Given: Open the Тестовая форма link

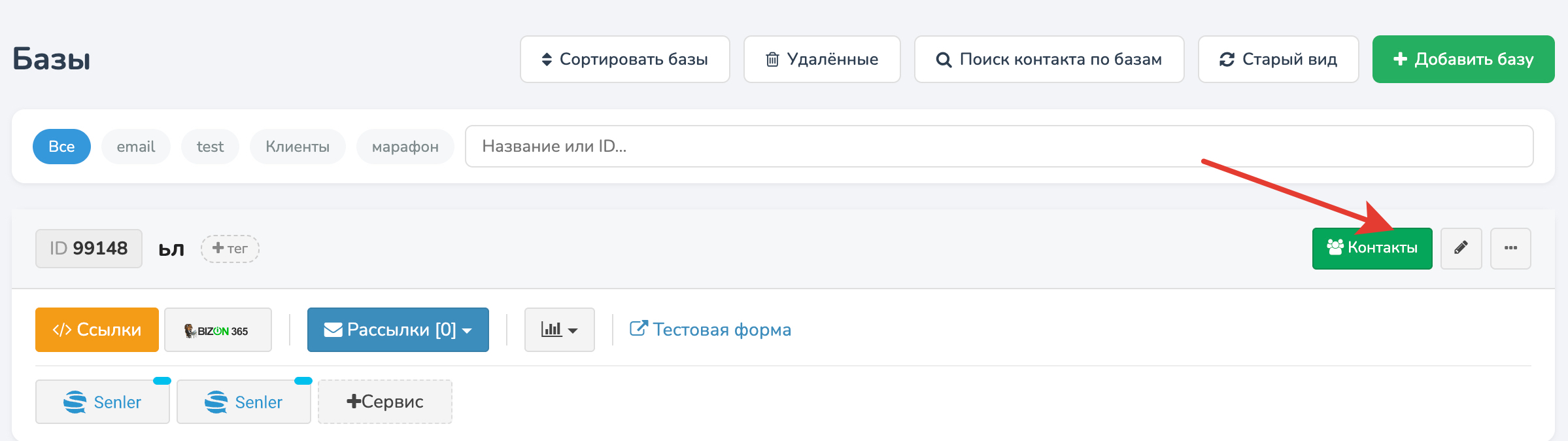Looking at the screenshot, I should pyautogui.click(x=710, y=330).
